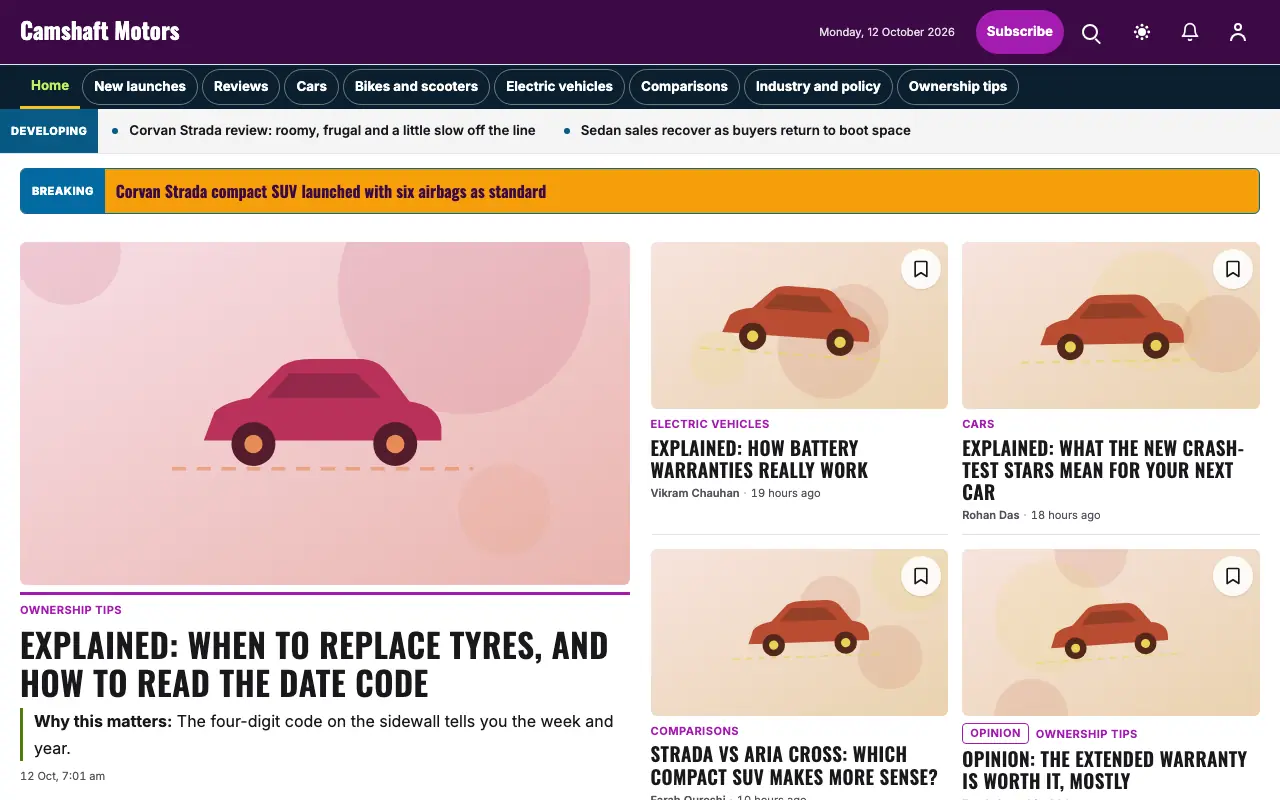Bookmark the crash-test stars article
This screenshot has height=800, width=1280.
[x=1233, y=269]
